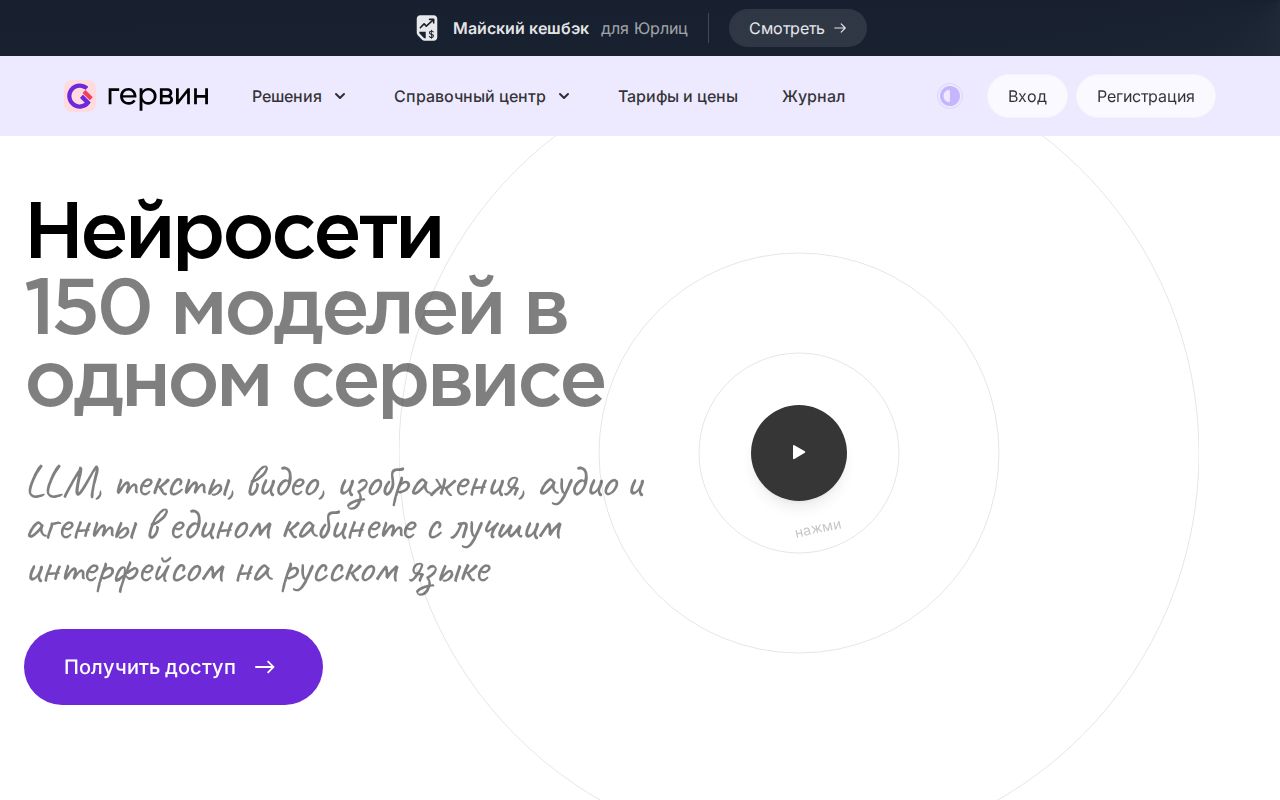1280x800 pixels.
Task: Click the 'для Юрлиц' text in banner
Action: 644,28
